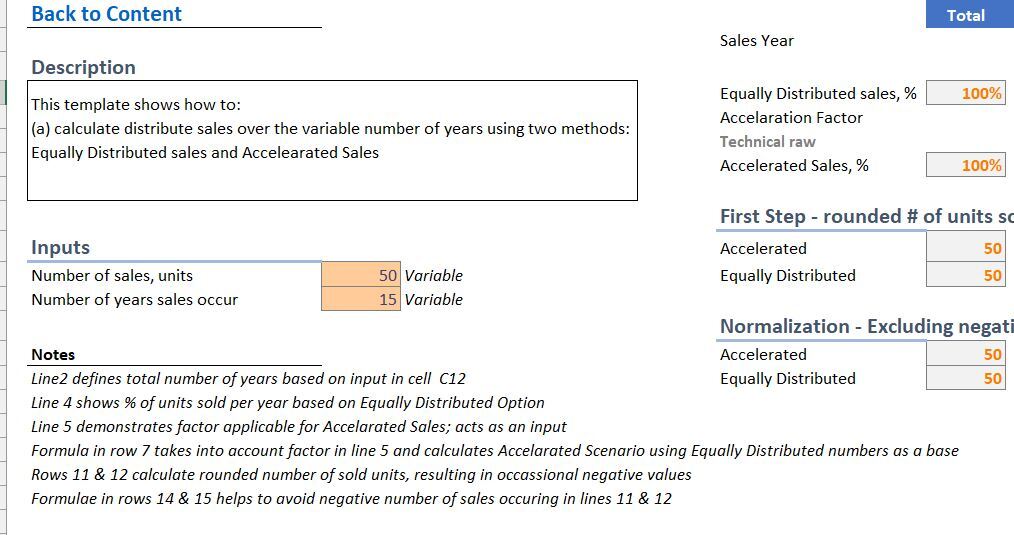This screenshot has width=1014, height=535.
Task: Click the note about Line2 and cell C12
Action: (248, 378)
